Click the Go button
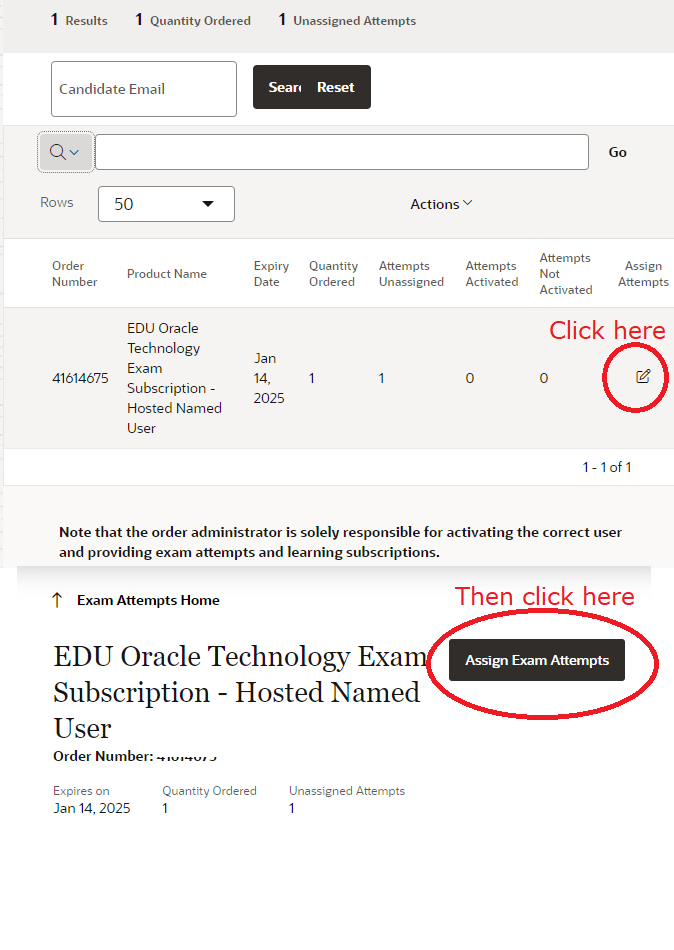674x950 pixels. (x=618, y=152)
